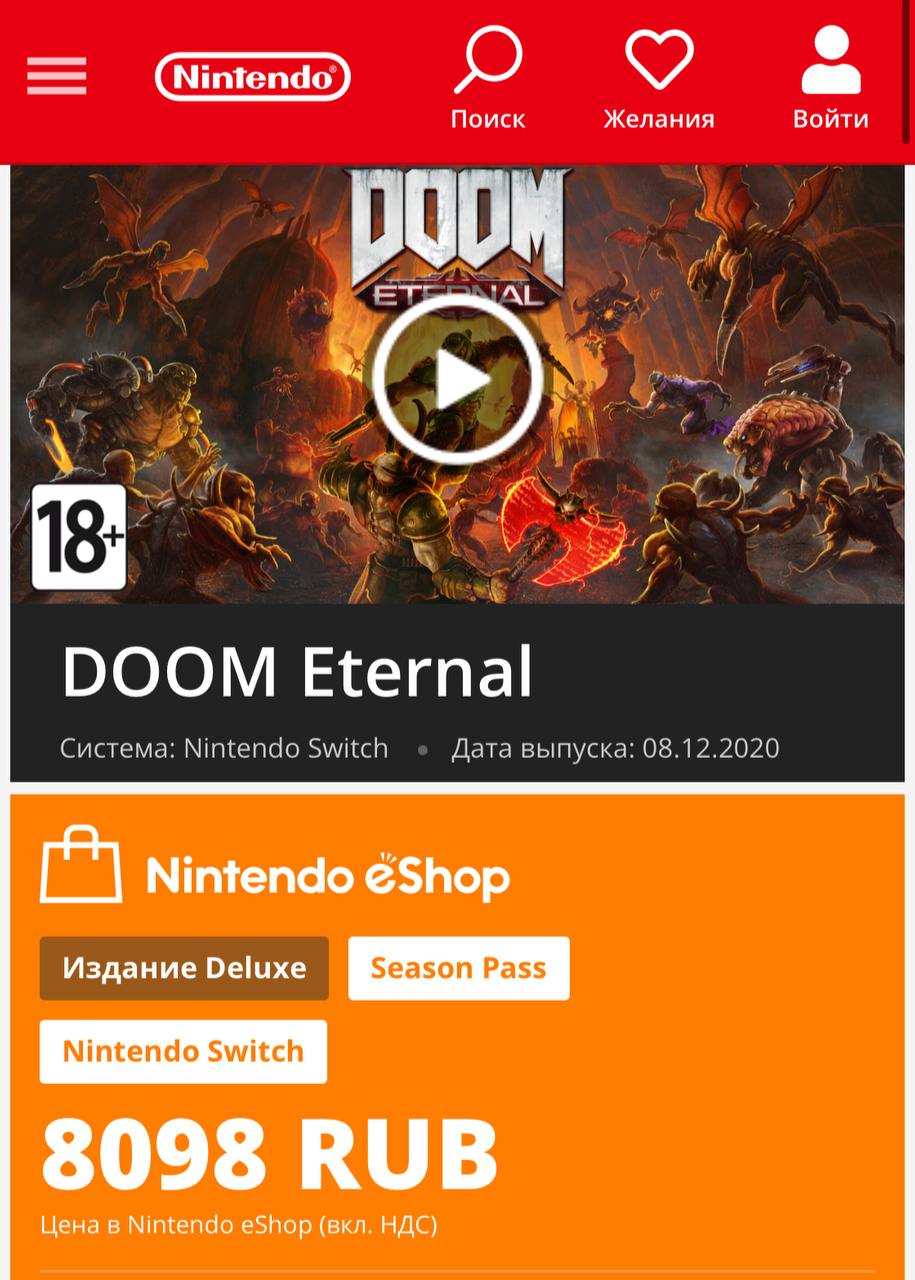Click the eShop shopping bag icon
The height and width of the screenshot is (1280, 915).
click(81, 865)
